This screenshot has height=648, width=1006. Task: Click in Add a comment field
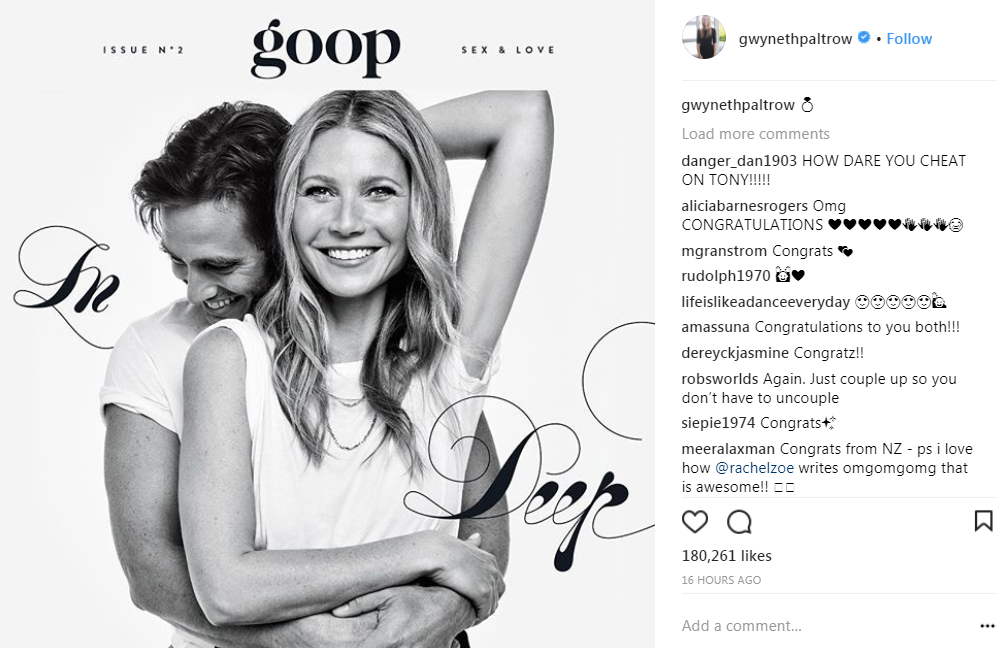pos(828,626)
